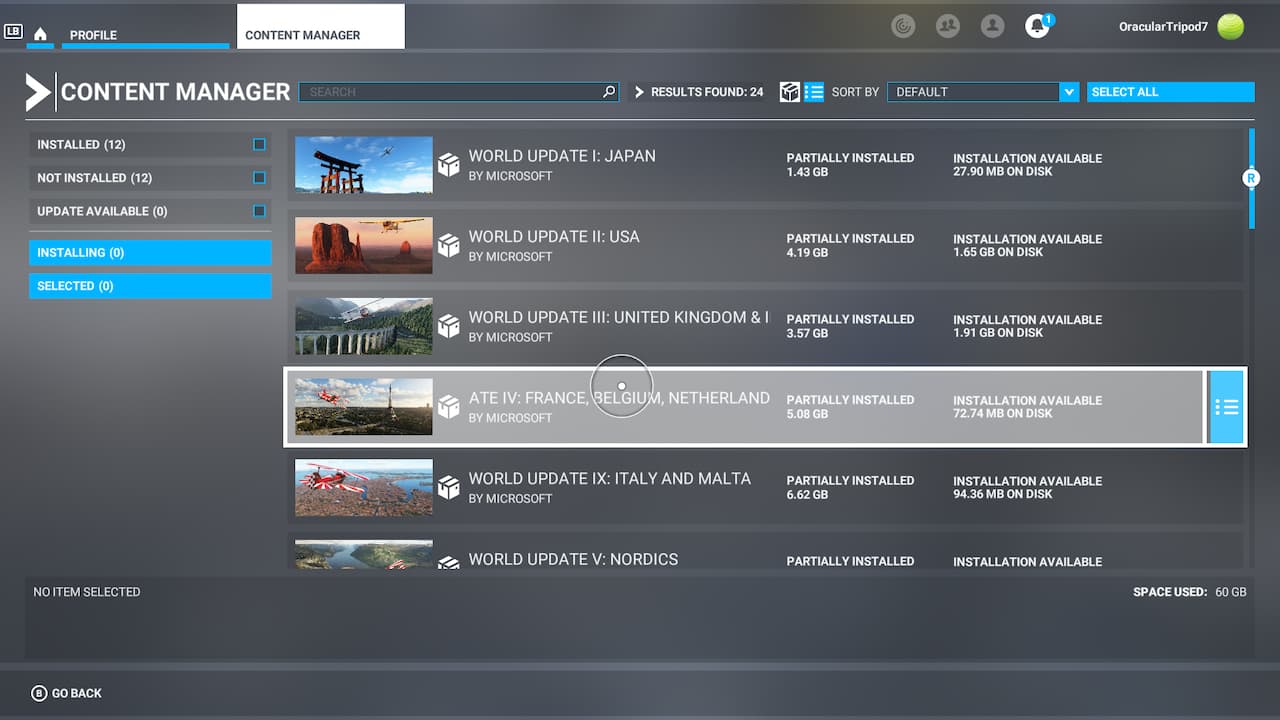The width and height of the screenshot is (1280, 720).
Task: Click the vertical scrollbar handle
Action: [x=1251, y=178]
